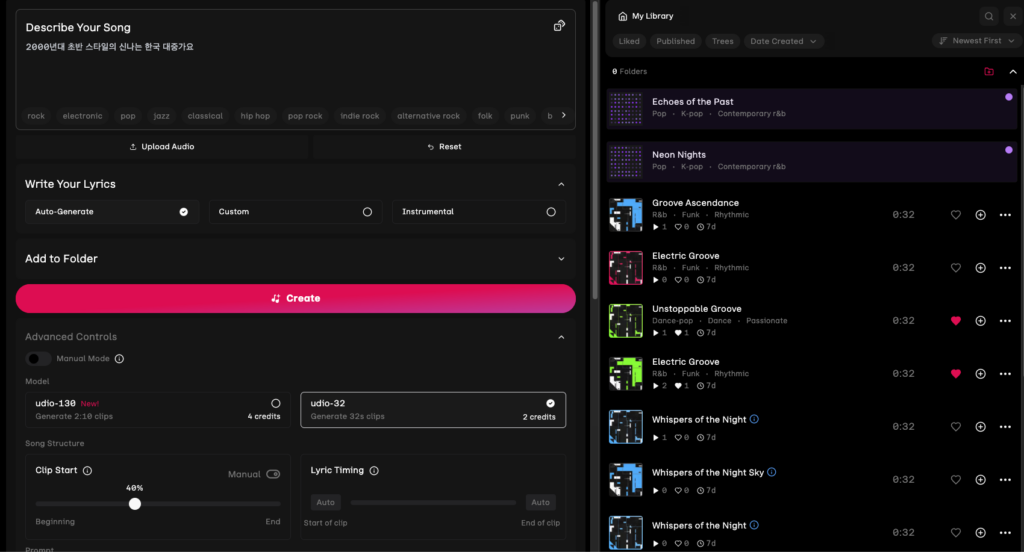Click info icon next to Manual Mode
The width and height of the screenshot is (1024, 552).
(120, 359)
